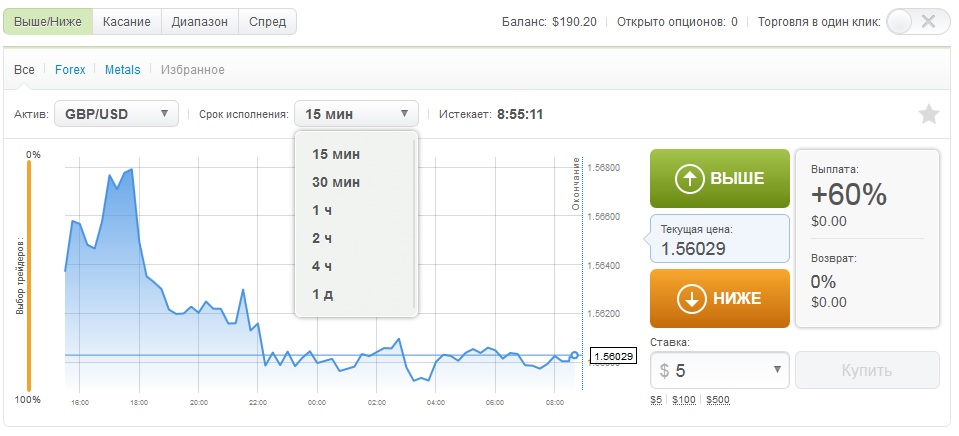The image size is (959, 436).
Task: Select 4 ч expiry time
Action: point(322,266)
